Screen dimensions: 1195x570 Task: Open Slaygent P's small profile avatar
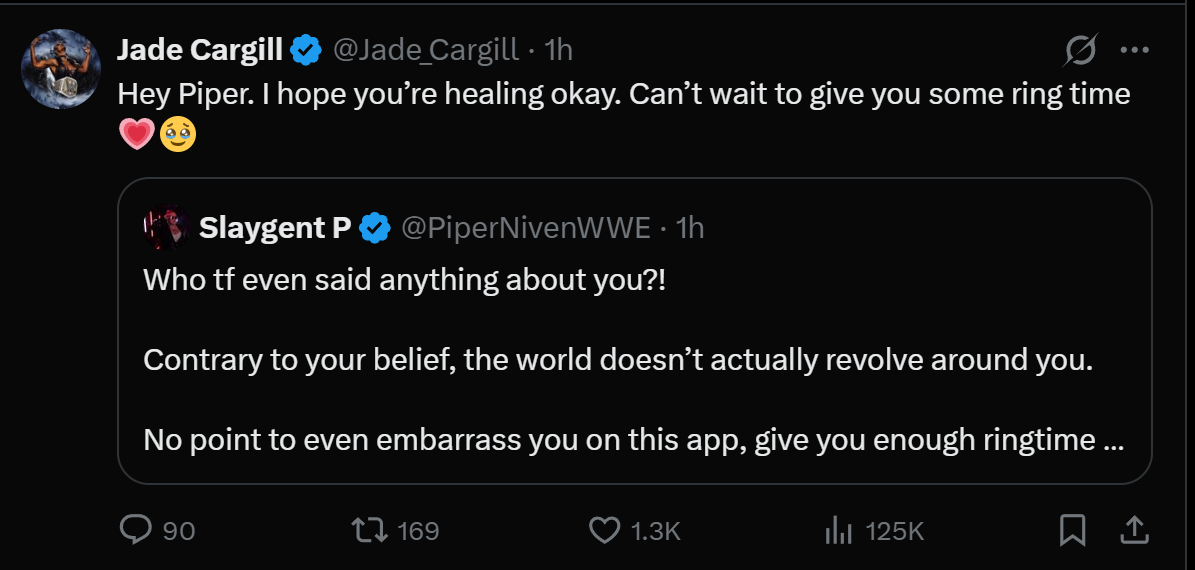[166, 227]
